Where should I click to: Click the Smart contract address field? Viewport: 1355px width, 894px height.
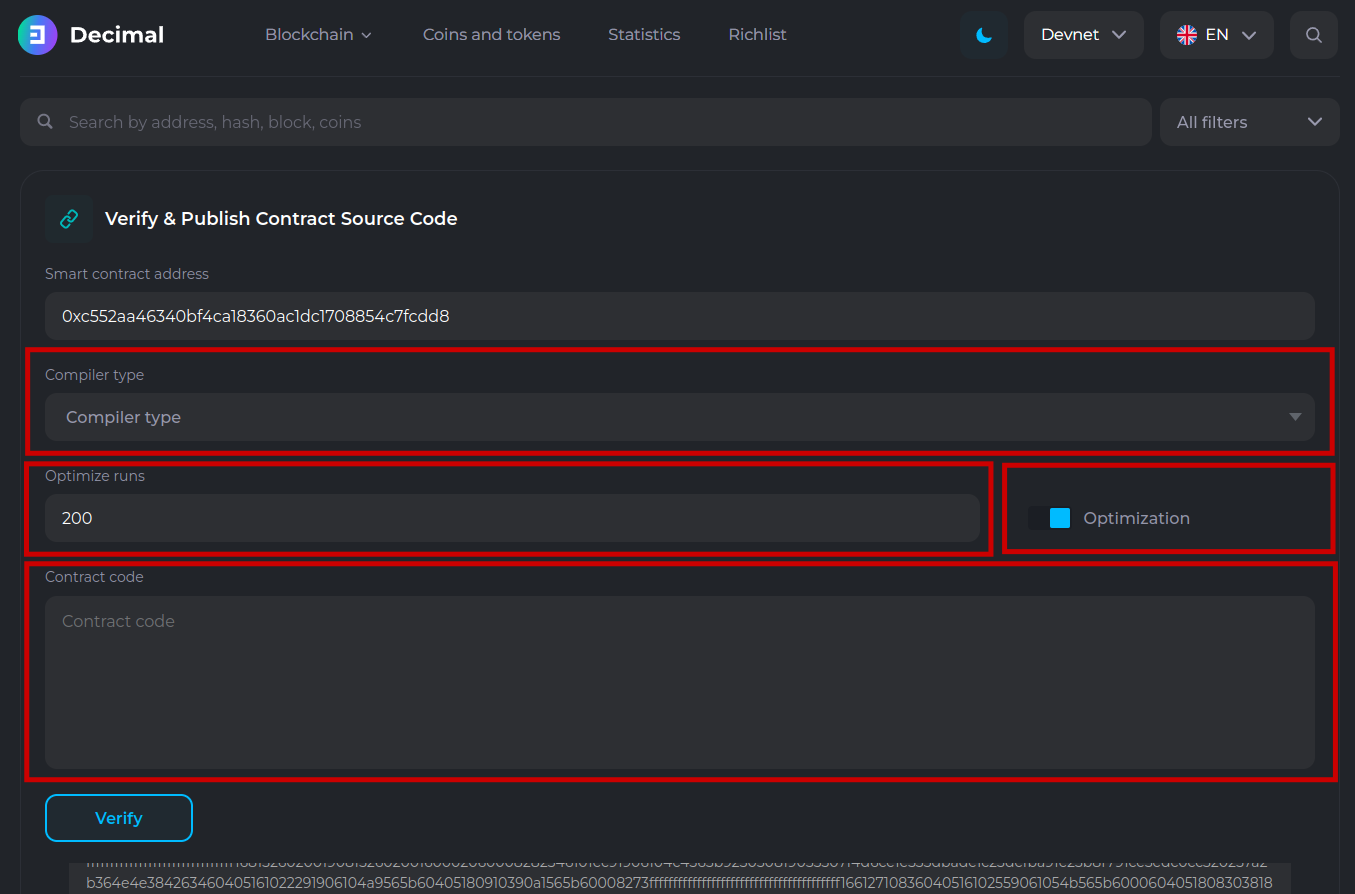pyautogui.click(x=679, y=316)
